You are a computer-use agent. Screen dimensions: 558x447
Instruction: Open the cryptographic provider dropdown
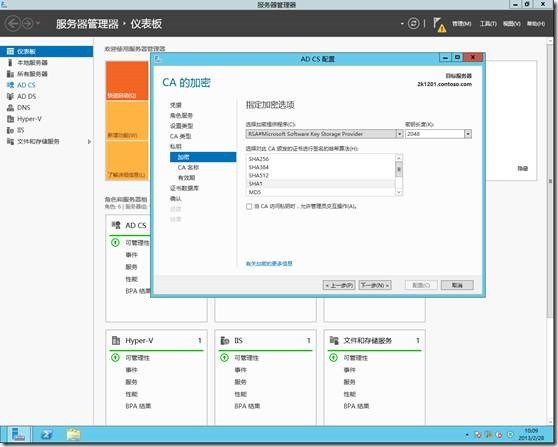pyautogui.click(x=399, y=134)
